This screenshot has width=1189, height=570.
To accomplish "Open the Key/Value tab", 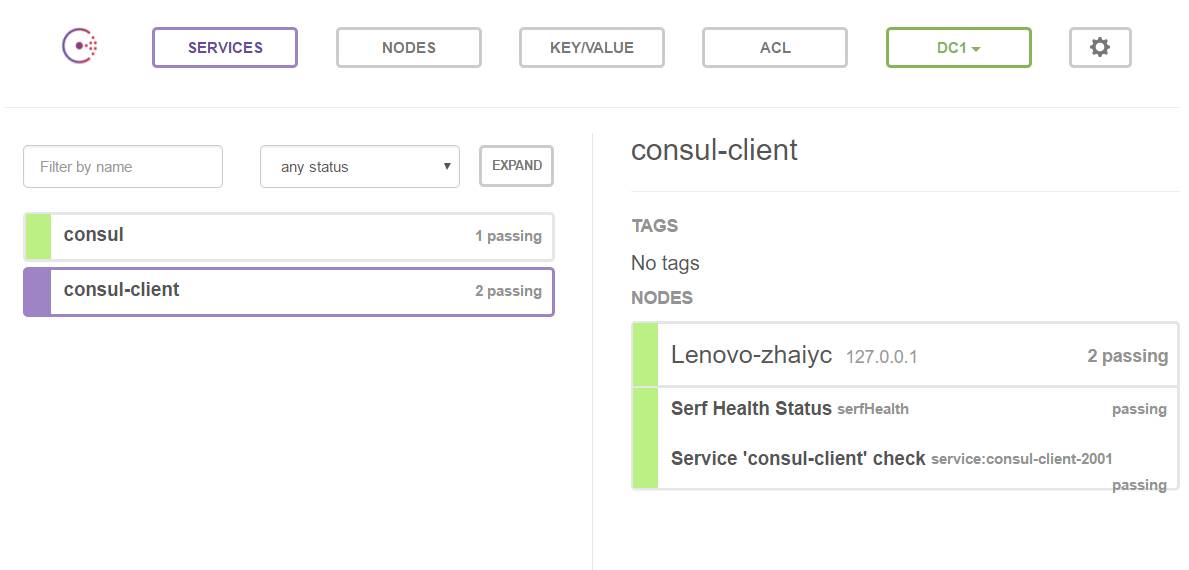I will [591, 47].
